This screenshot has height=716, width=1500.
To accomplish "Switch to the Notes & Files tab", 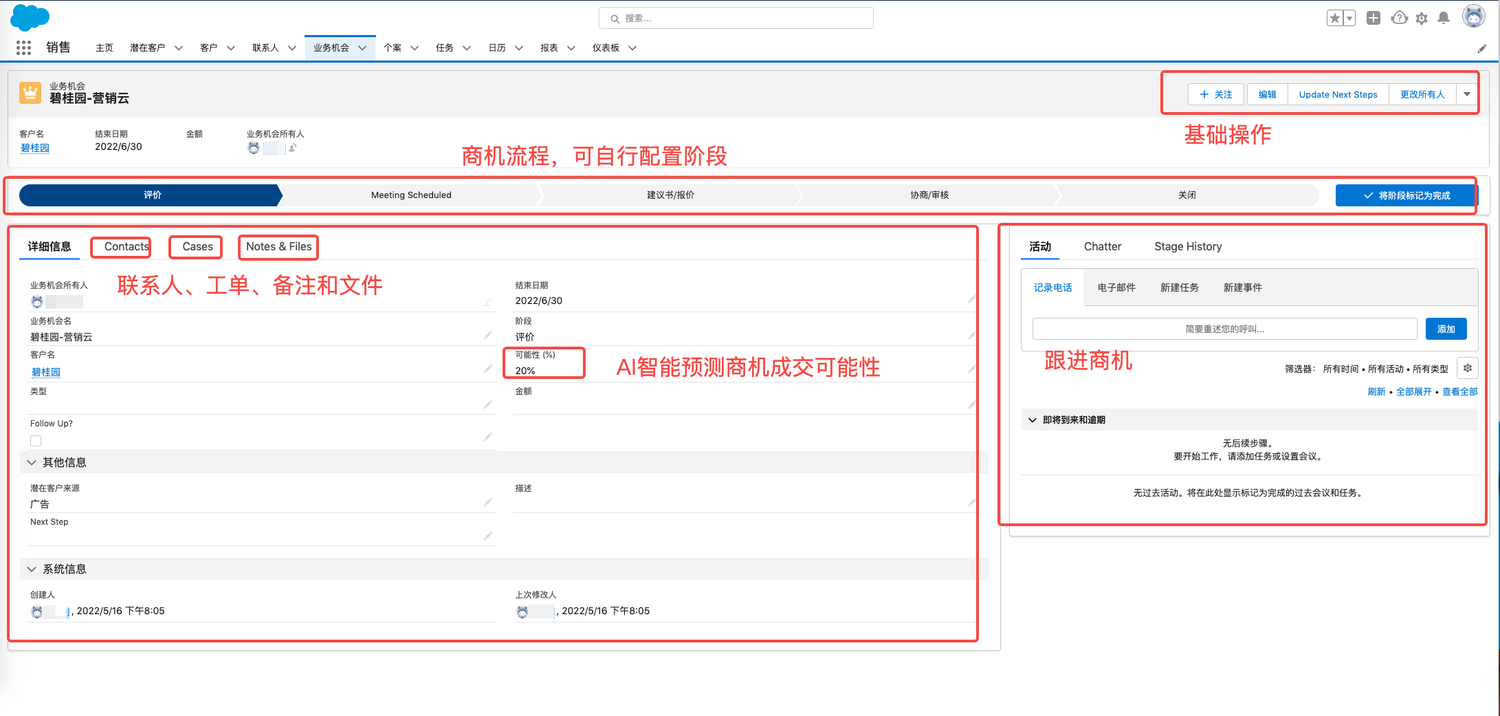I will 279,246.
